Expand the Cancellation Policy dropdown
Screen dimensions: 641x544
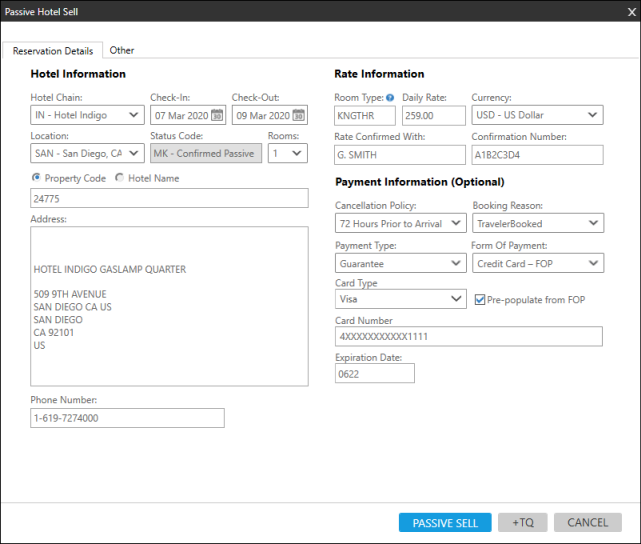(x=401, y=224)
